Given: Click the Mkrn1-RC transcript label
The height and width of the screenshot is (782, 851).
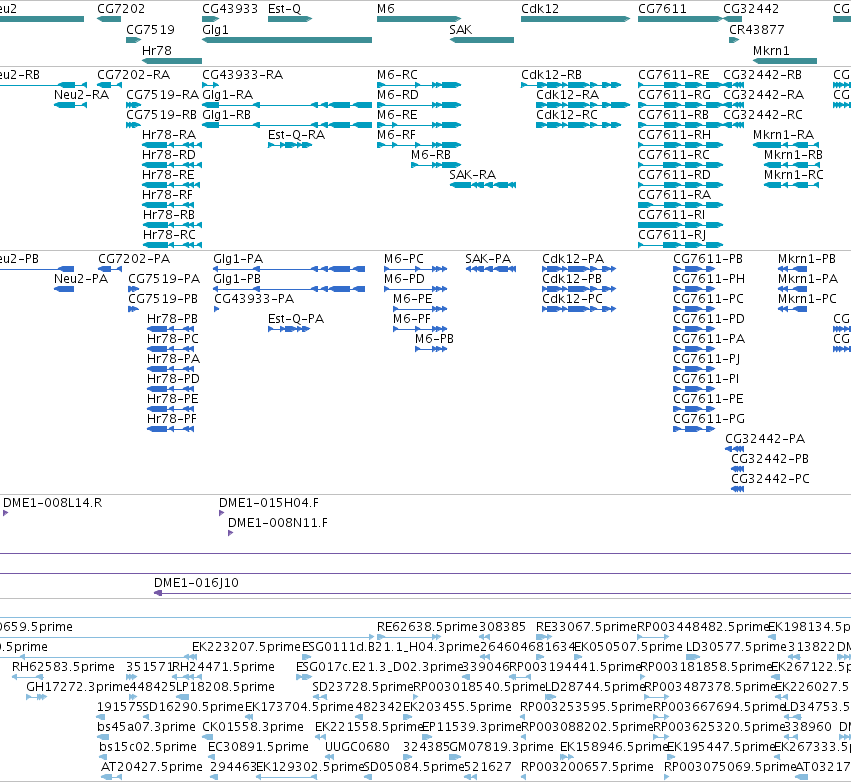Looking at the screenshot, I should [x=793, y=174].
